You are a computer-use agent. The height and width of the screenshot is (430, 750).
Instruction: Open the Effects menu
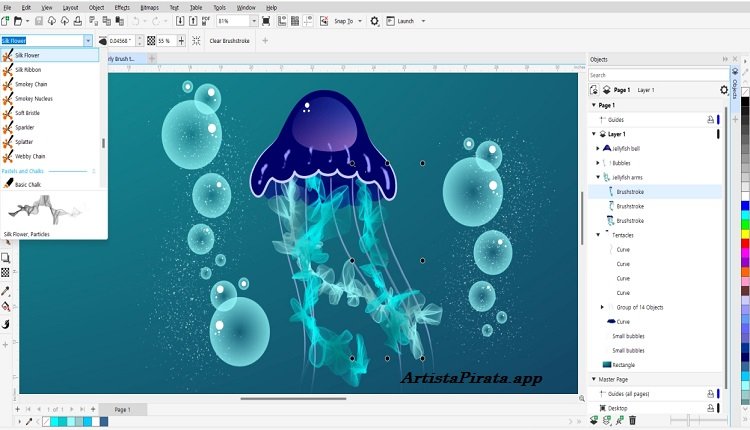click(x=122, y=7)
